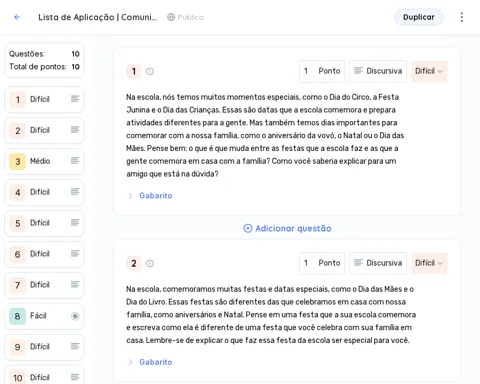Click the lines icon in sidebar row 3 Médio
Image resolution: width=480 pixels, height=384 pixels.
(75, 161)
